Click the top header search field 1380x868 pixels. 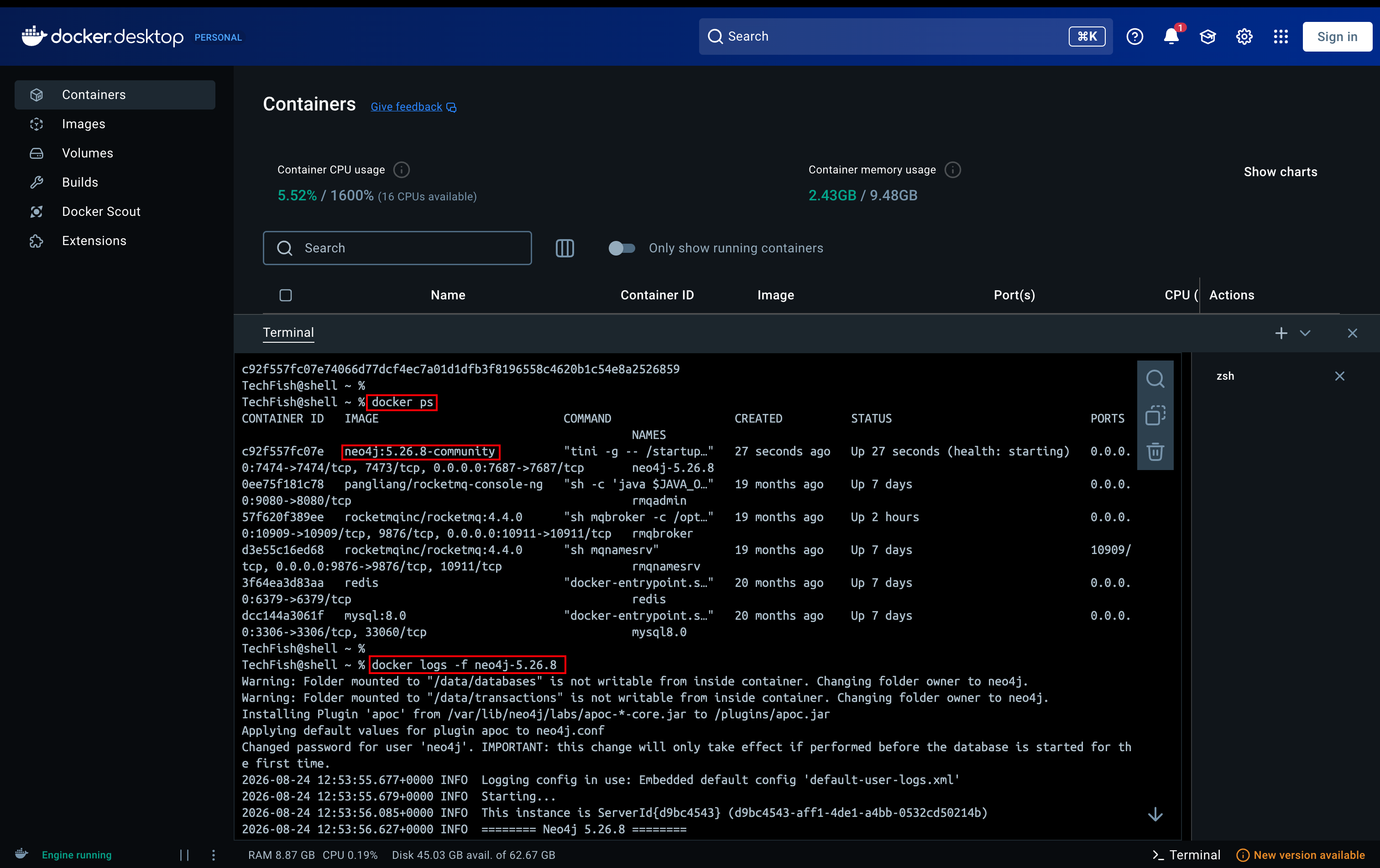[x=905, y=36]
